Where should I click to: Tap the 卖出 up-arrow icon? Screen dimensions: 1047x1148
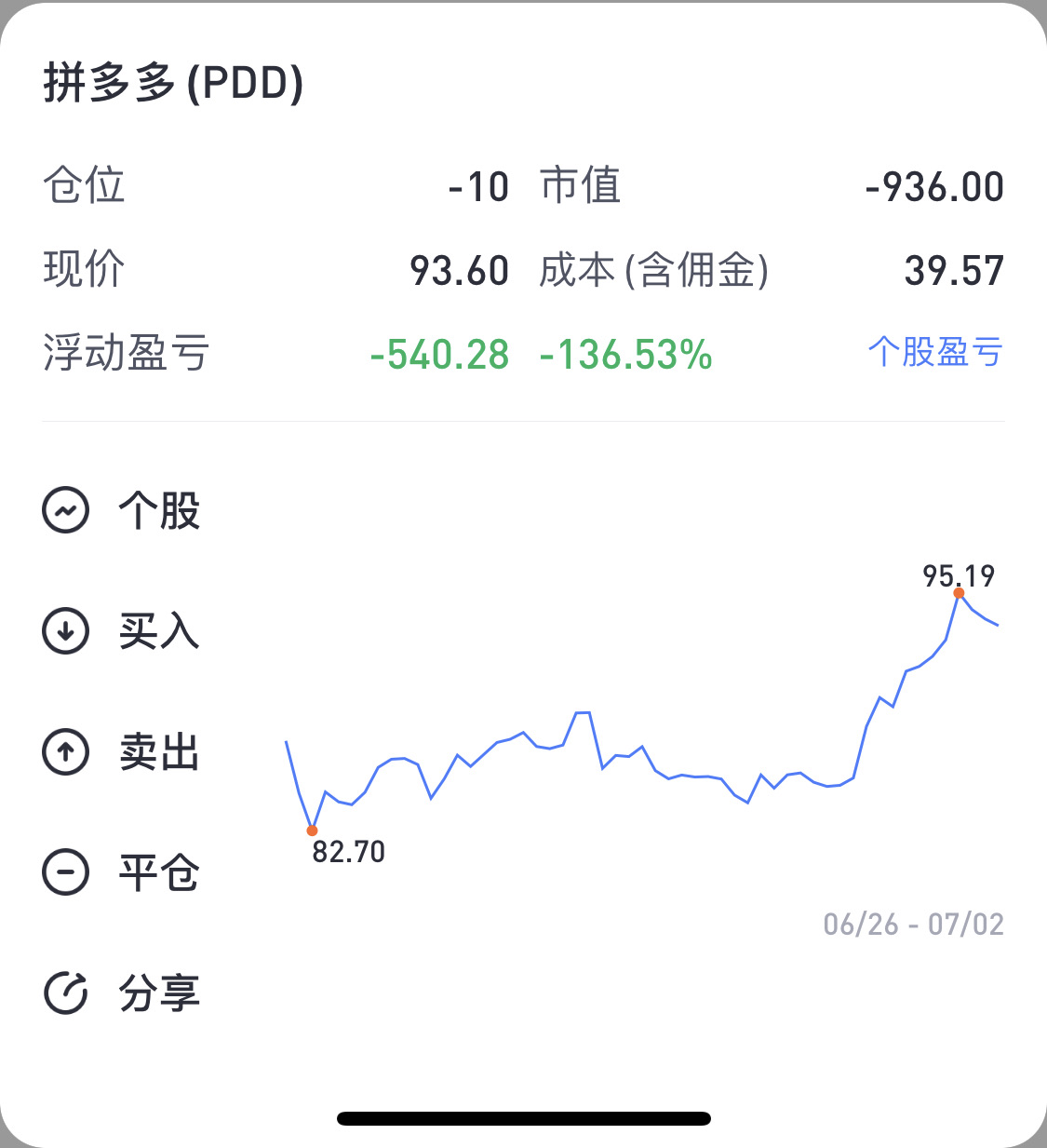tap(66, 751)
